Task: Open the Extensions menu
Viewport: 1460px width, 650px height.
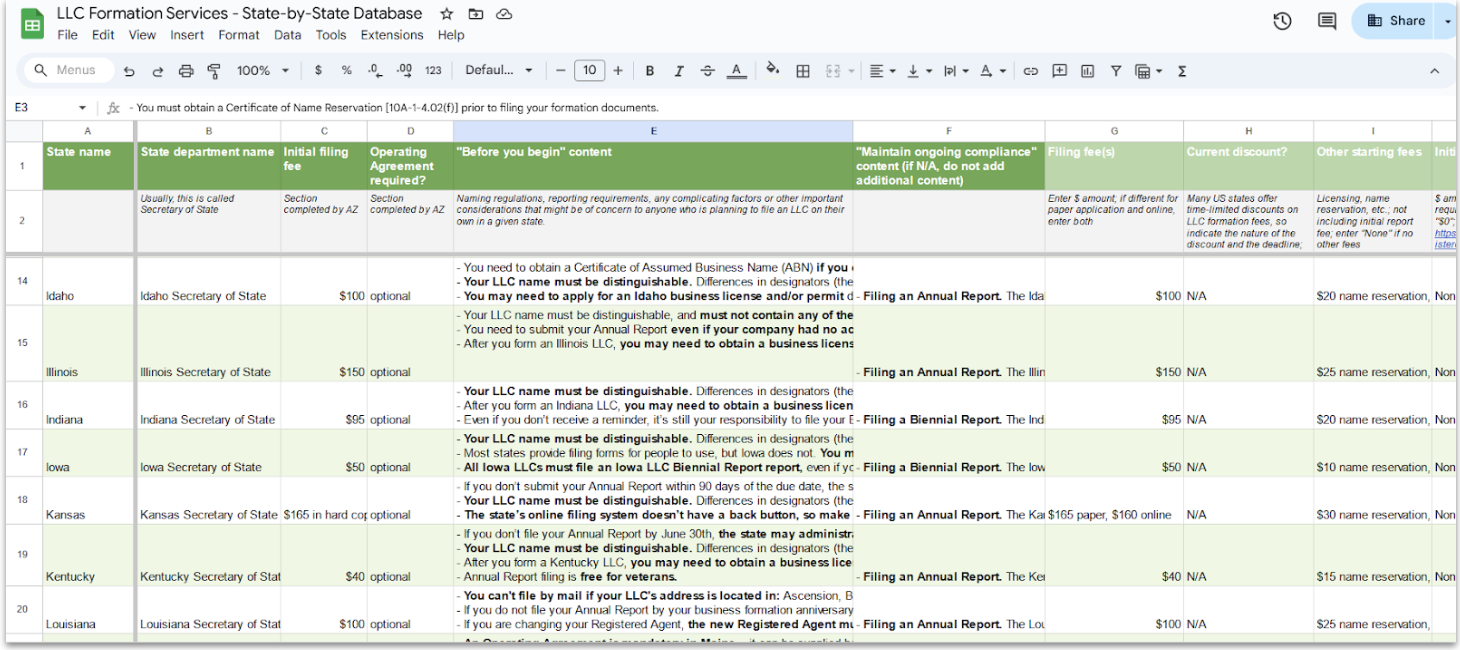Action: point(392,34)
